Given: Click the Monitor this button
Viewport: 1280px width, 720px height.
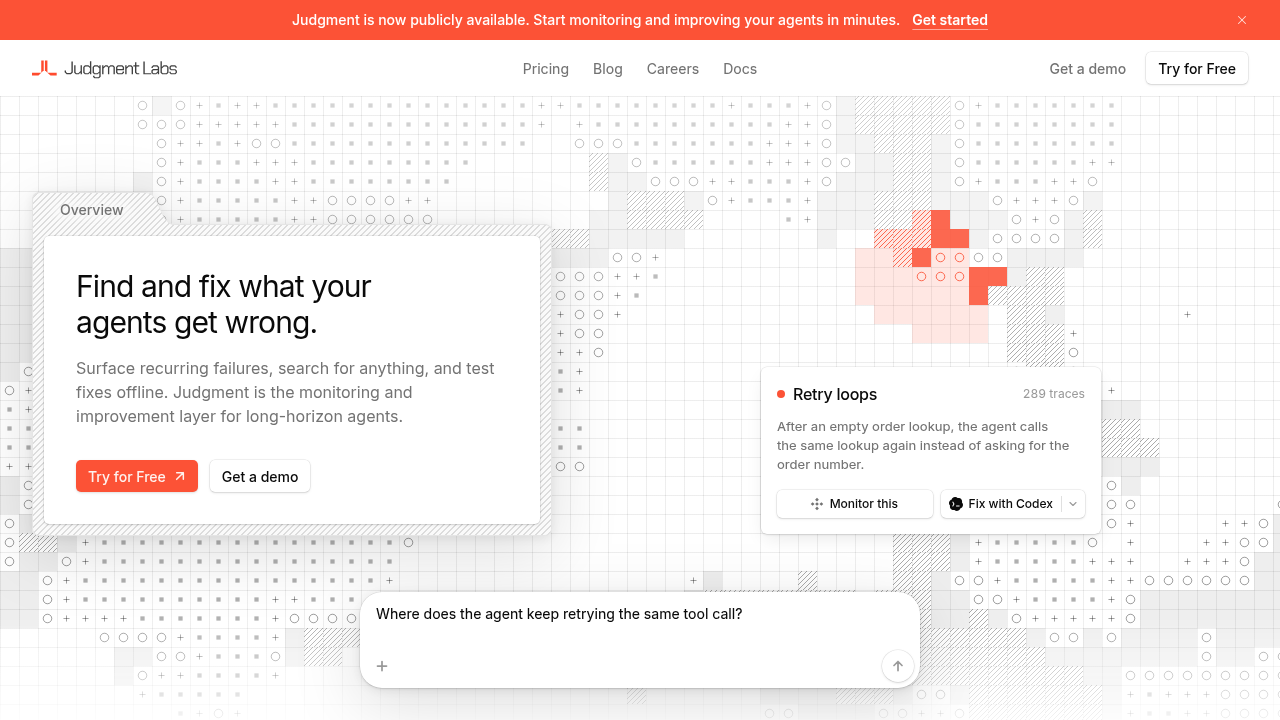Looking at the screenshot, I should point(855,504).
